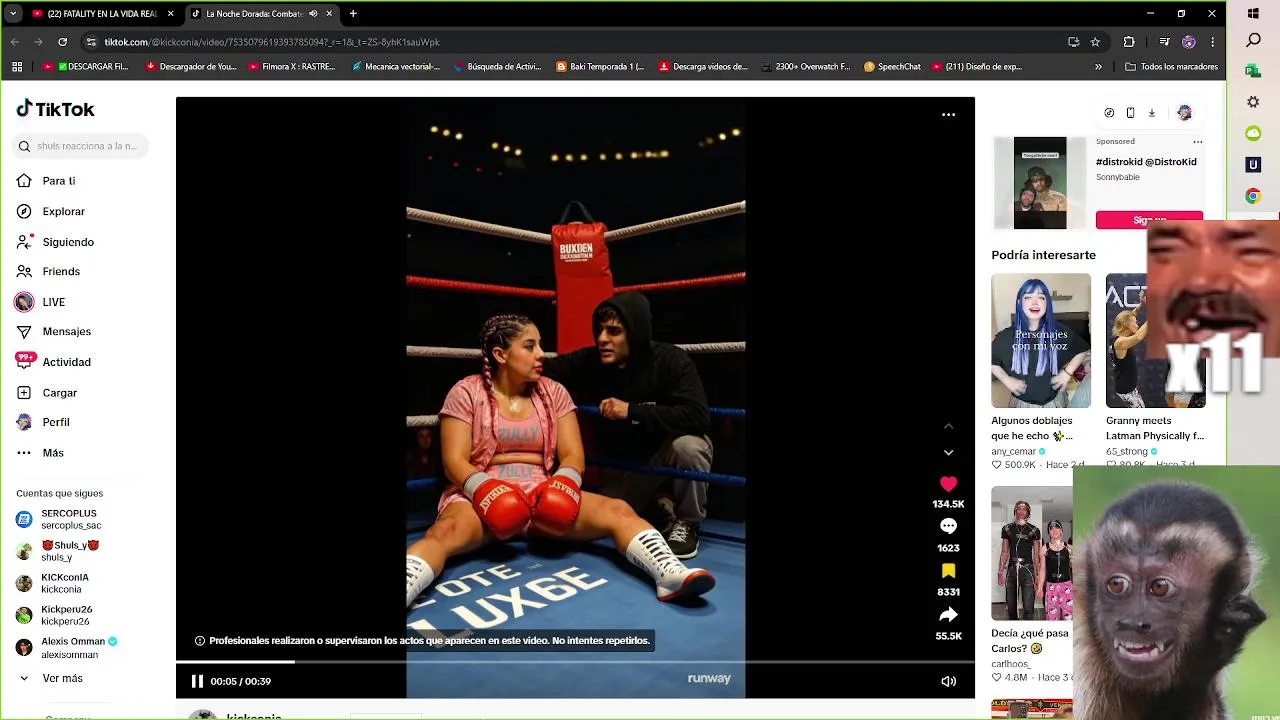Open the apps grid in bookmarks bar
The height and width of the screenshot is (720, 1280).
(x=17, y=67)
